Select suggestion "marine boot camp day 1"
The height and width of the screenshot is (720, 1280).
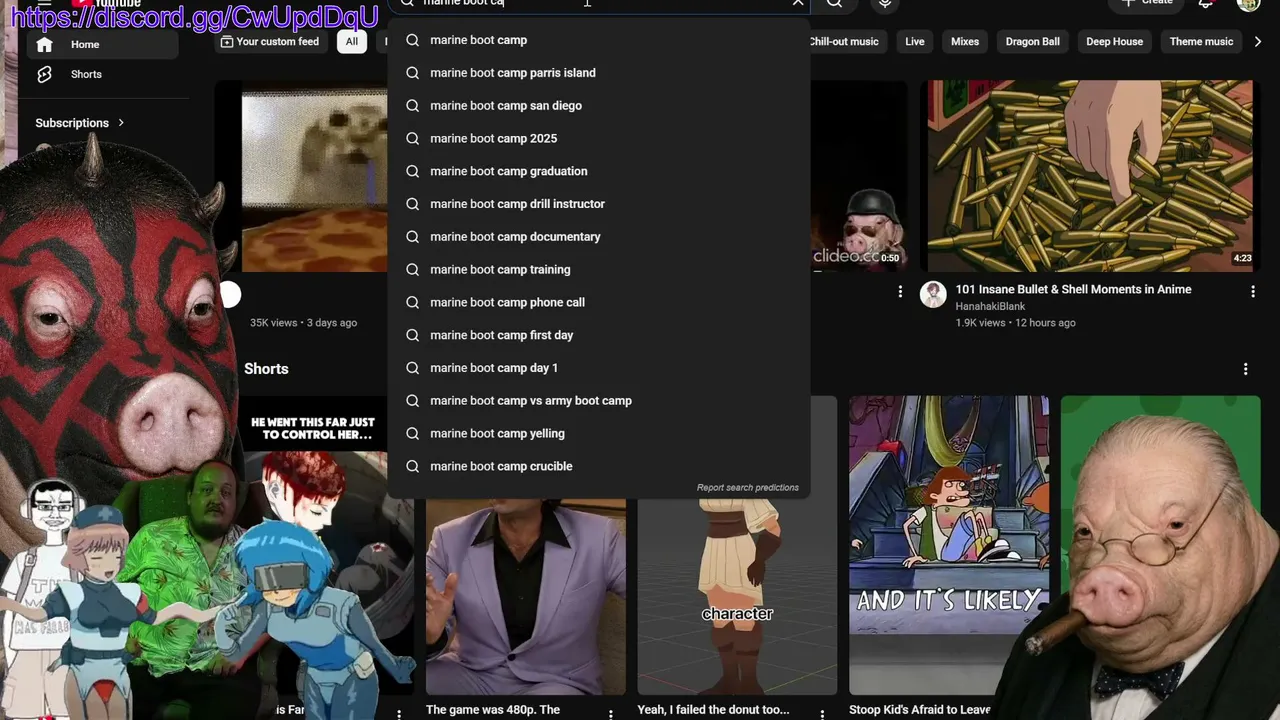coord(598,368)
